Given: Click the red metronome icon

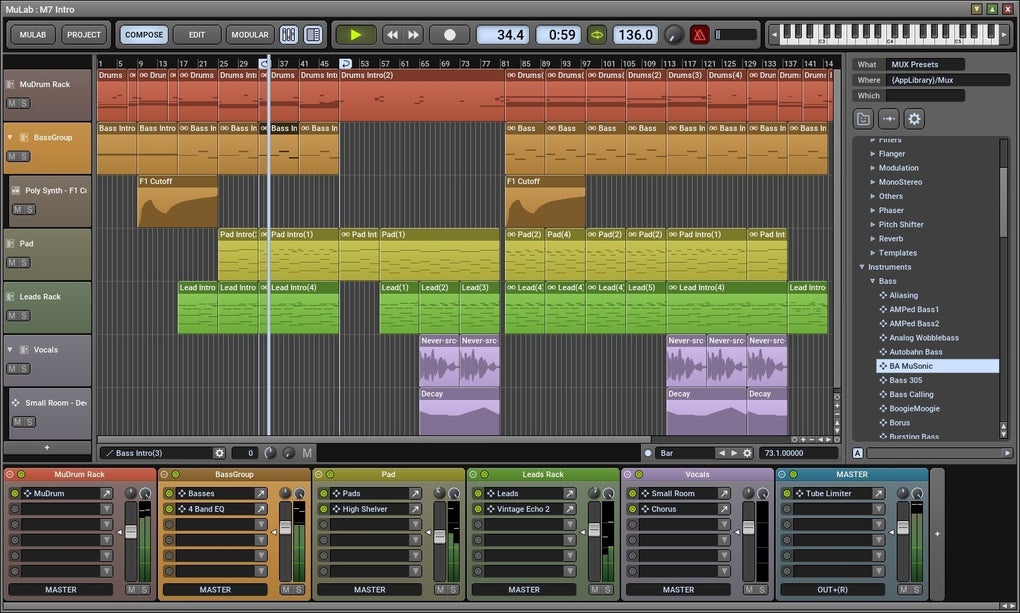Looking at the screenshot, I should pyautogui.click(x=699, y=35).
